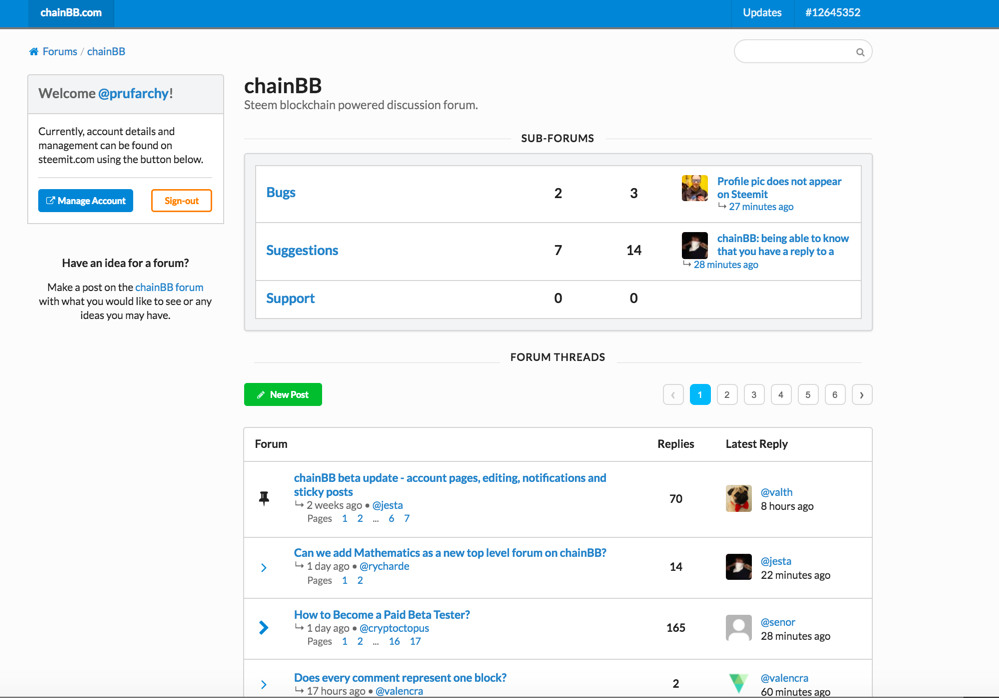Screen dimensions: 999x698
Task: Open thread author @valencra profile link
Action: (x=399, y=691)
